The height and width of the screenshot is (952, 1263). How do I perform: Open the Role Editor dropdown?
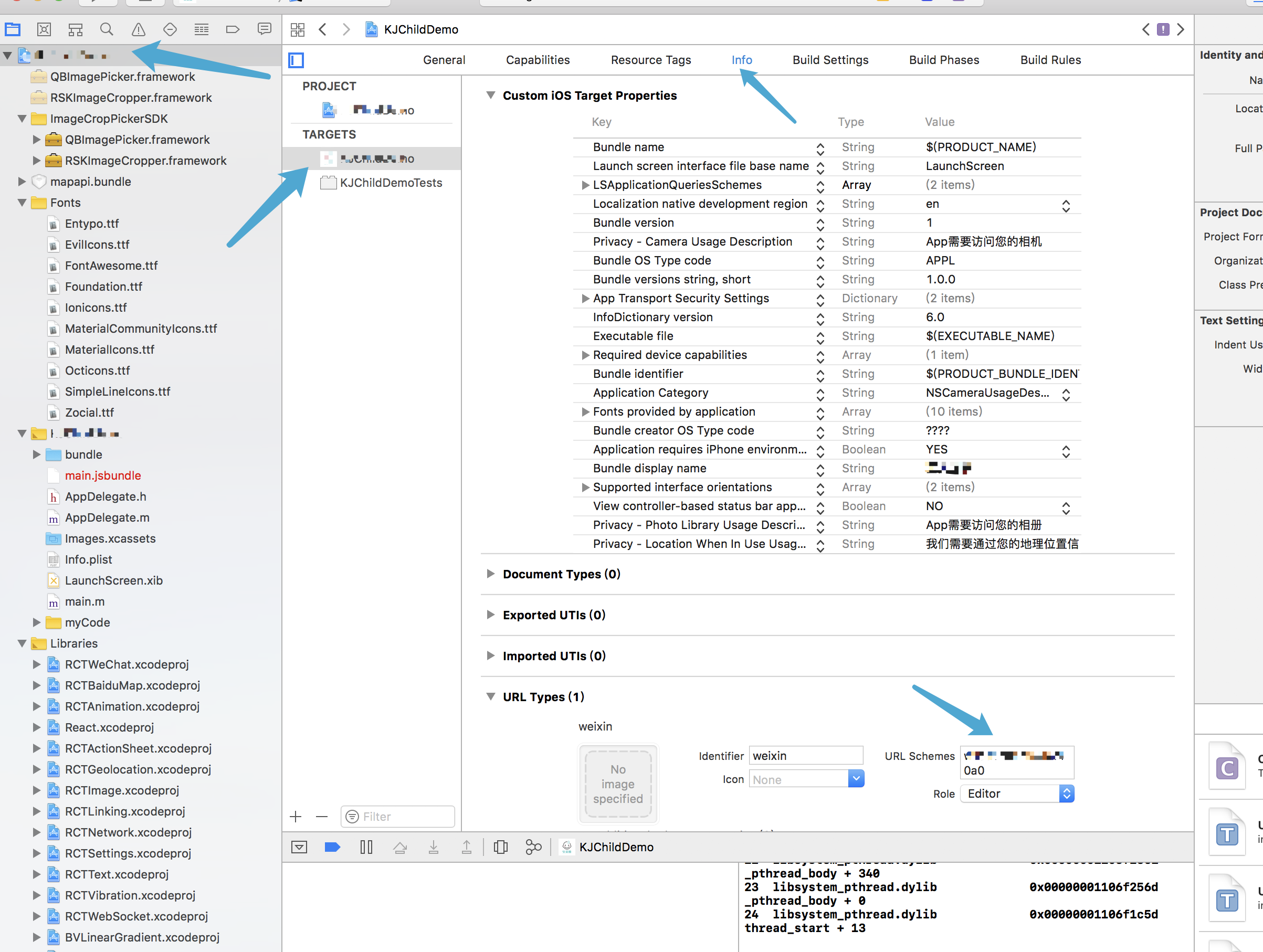[x=1017, y=794]
